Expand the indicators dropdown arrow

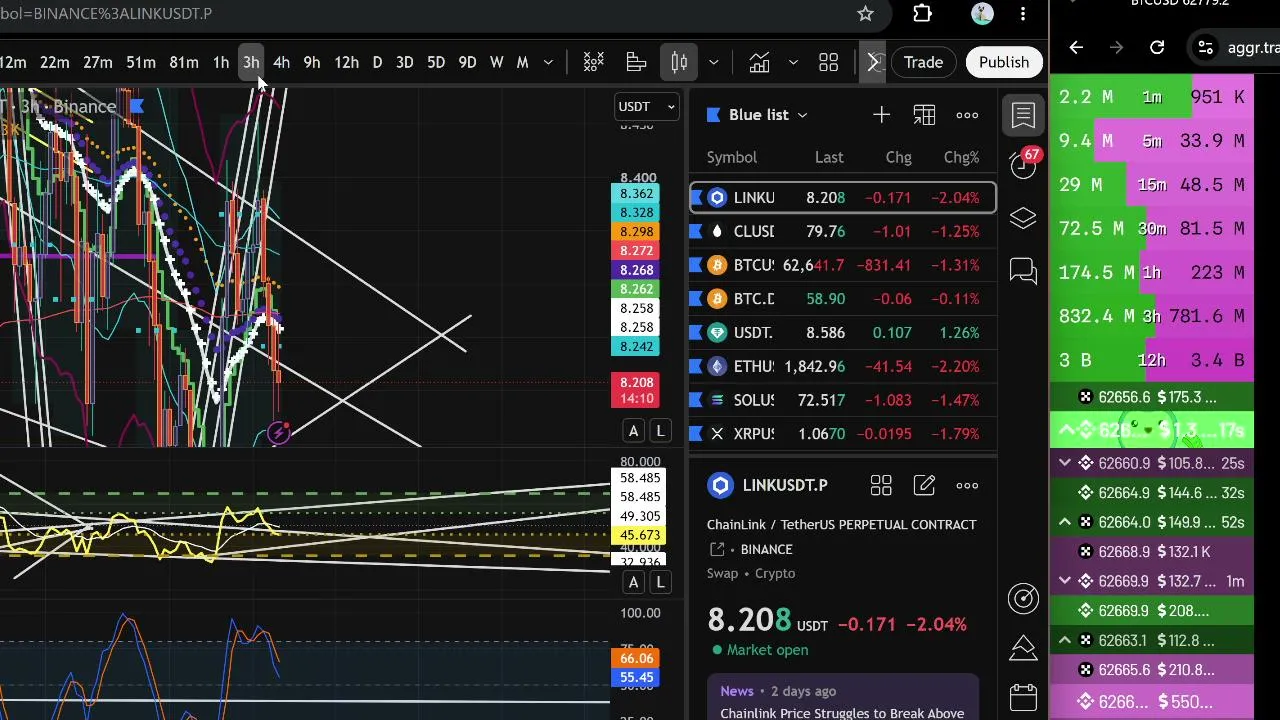(x=793, y=63)
